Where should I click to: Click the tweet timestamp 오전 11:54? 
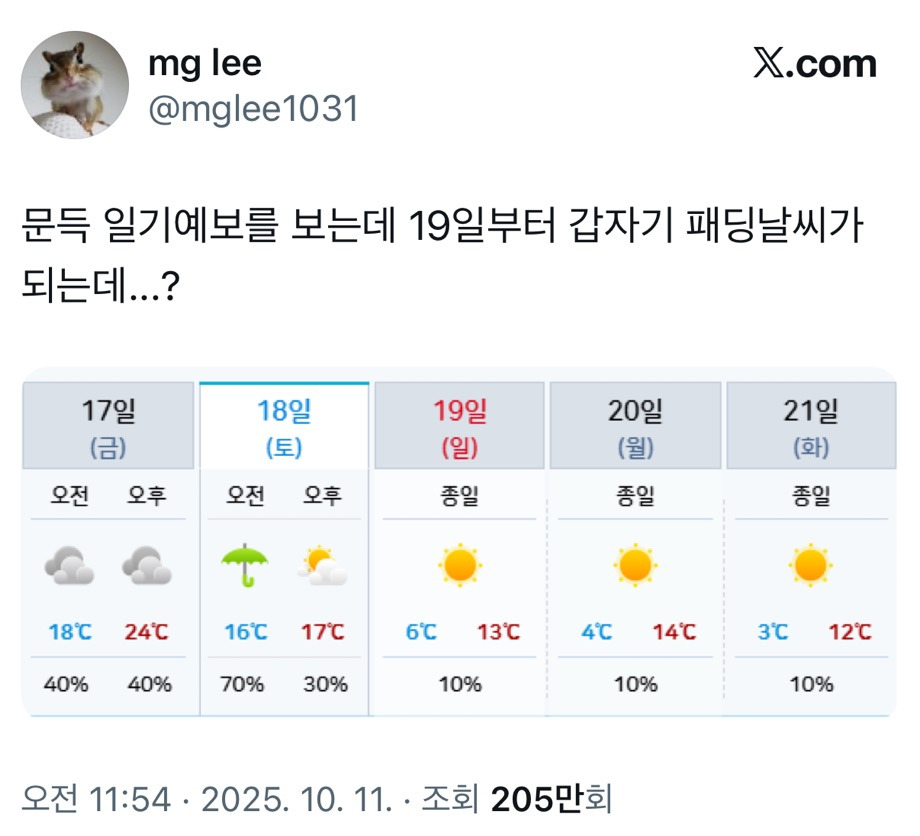pos(96,799)
